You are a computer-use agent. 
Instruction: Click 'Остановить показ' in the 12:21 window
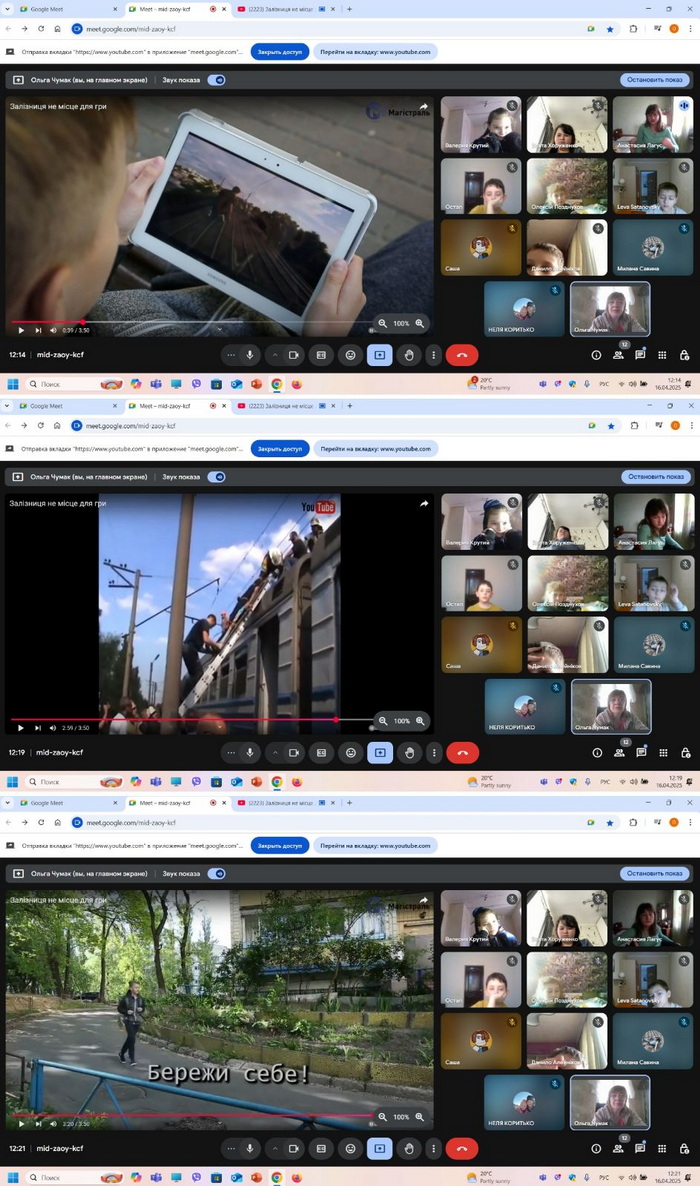[x=655, y=873]
